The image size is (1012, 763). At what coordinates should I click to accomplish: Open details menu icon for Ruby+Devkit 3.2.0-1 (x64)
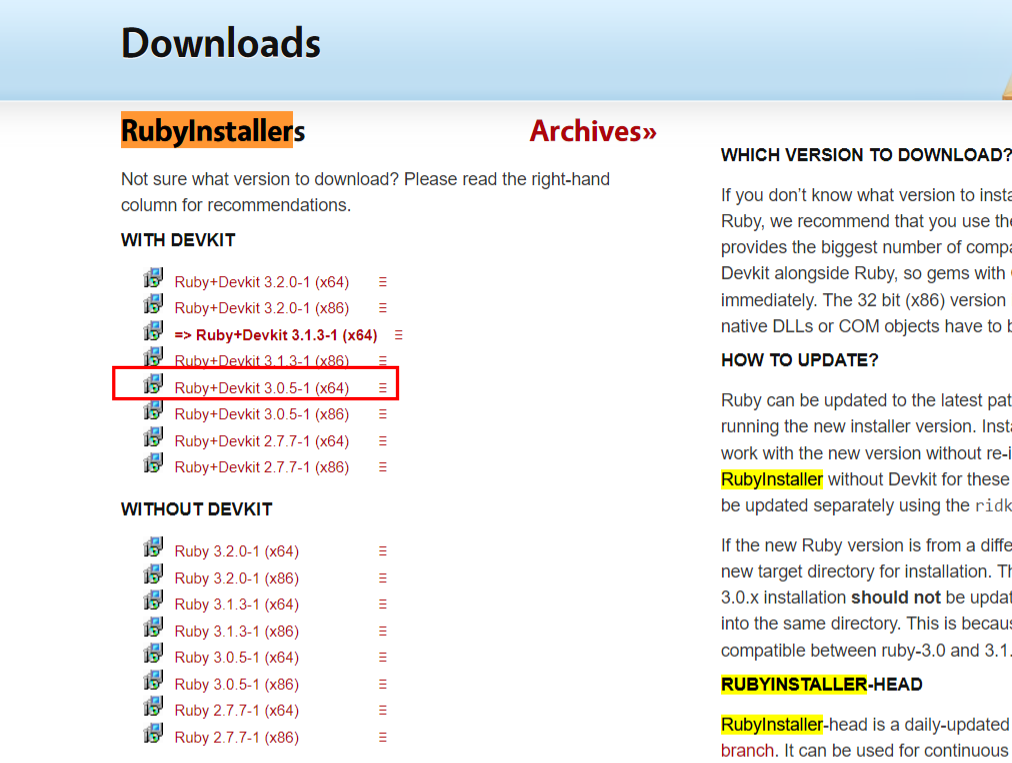coord(382,282)
